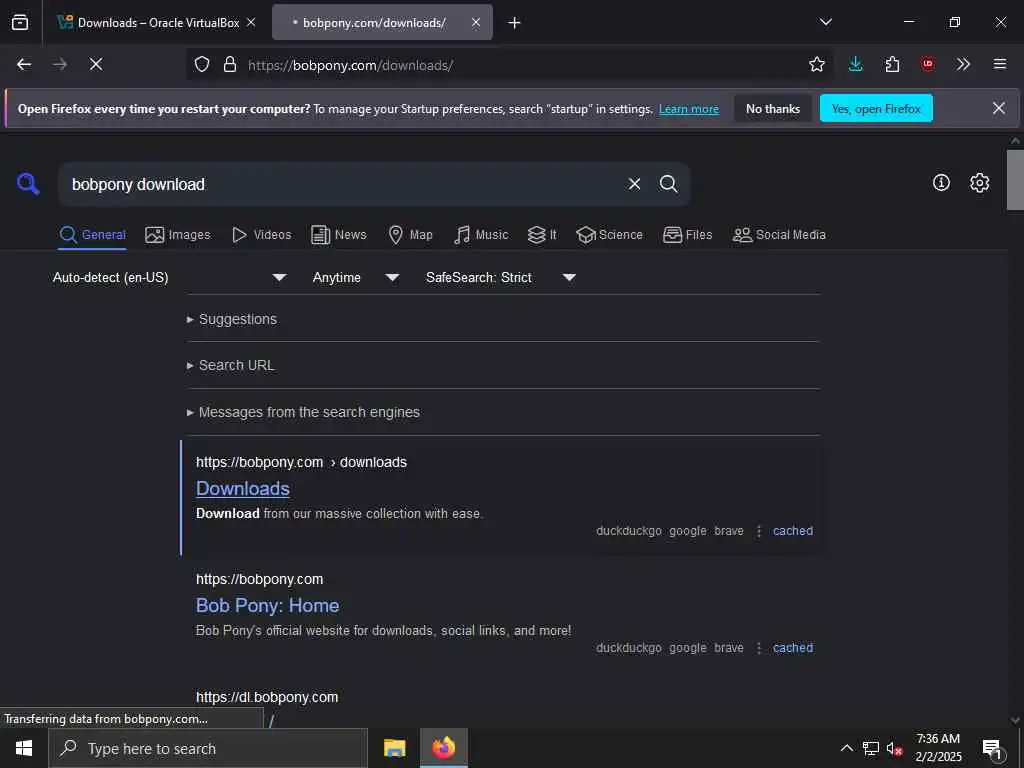The width and height of the screenshot is (1024, 768).
Task: Close the bobpony.com/downloads tab
Action: [x=476, y=22]
